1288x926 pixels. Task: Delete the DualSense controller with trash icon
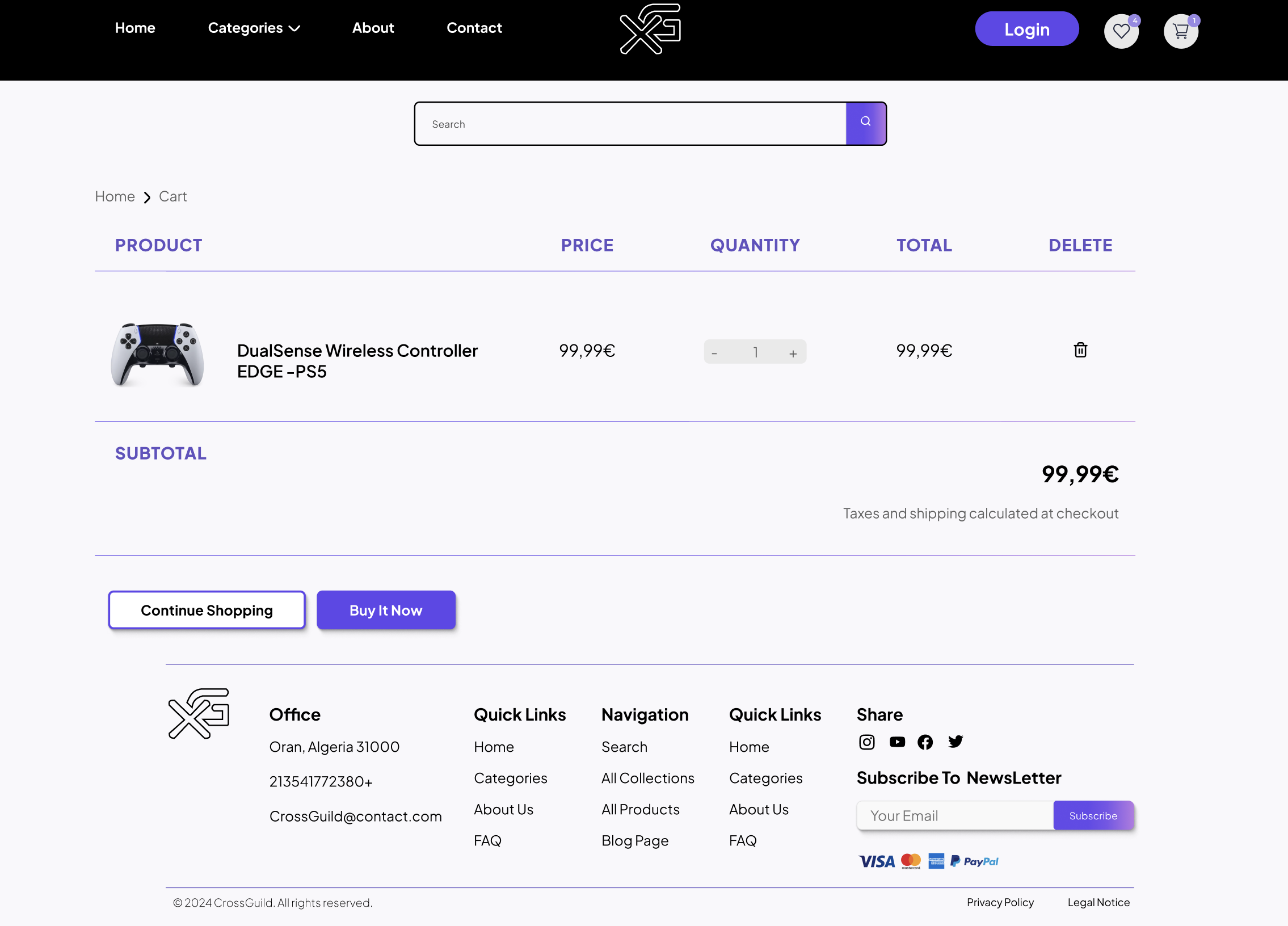pyautogui.click(x=1080, y=350)
